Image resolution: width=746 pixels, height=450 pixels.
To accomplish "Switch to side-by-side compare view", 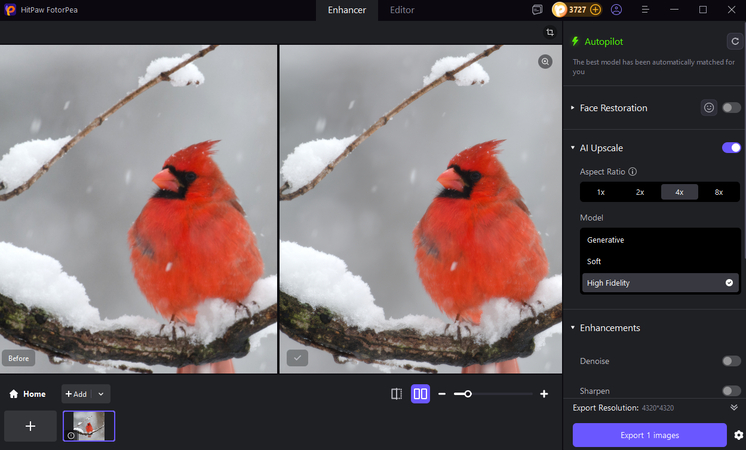I will (421, 394).
